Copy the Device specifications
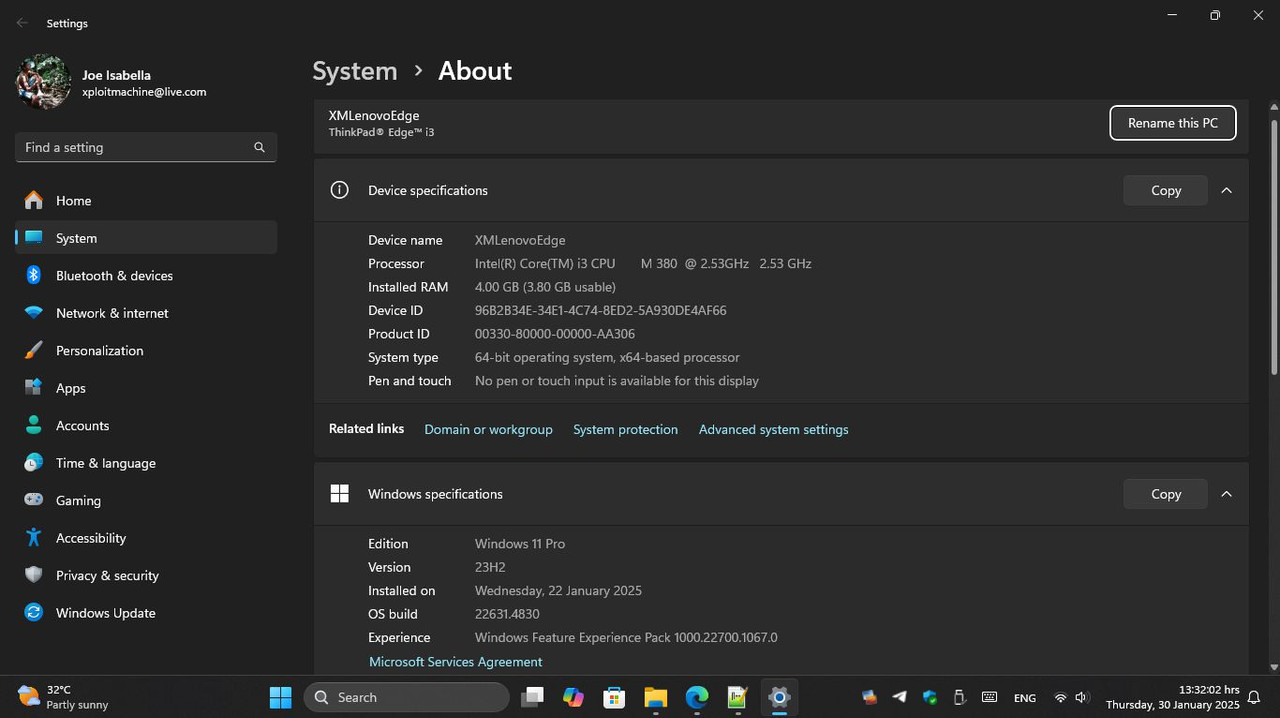 pyautogui.click(x=1165, y=190)
